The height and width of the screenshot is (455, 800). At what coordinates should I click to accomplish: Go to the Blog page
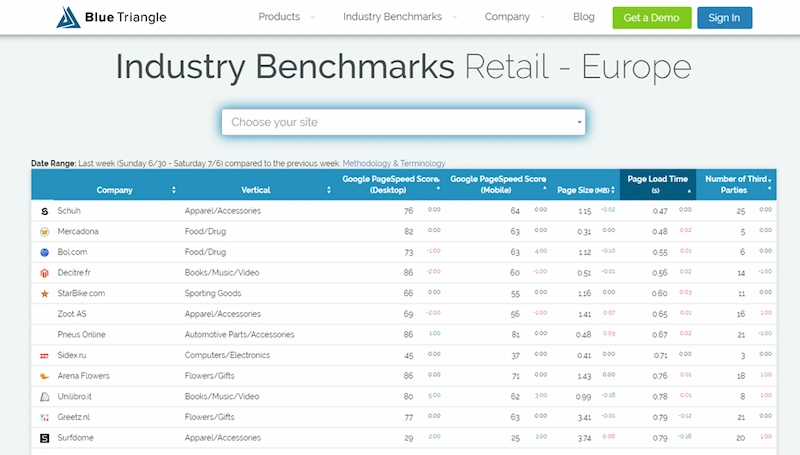(583, 17)
